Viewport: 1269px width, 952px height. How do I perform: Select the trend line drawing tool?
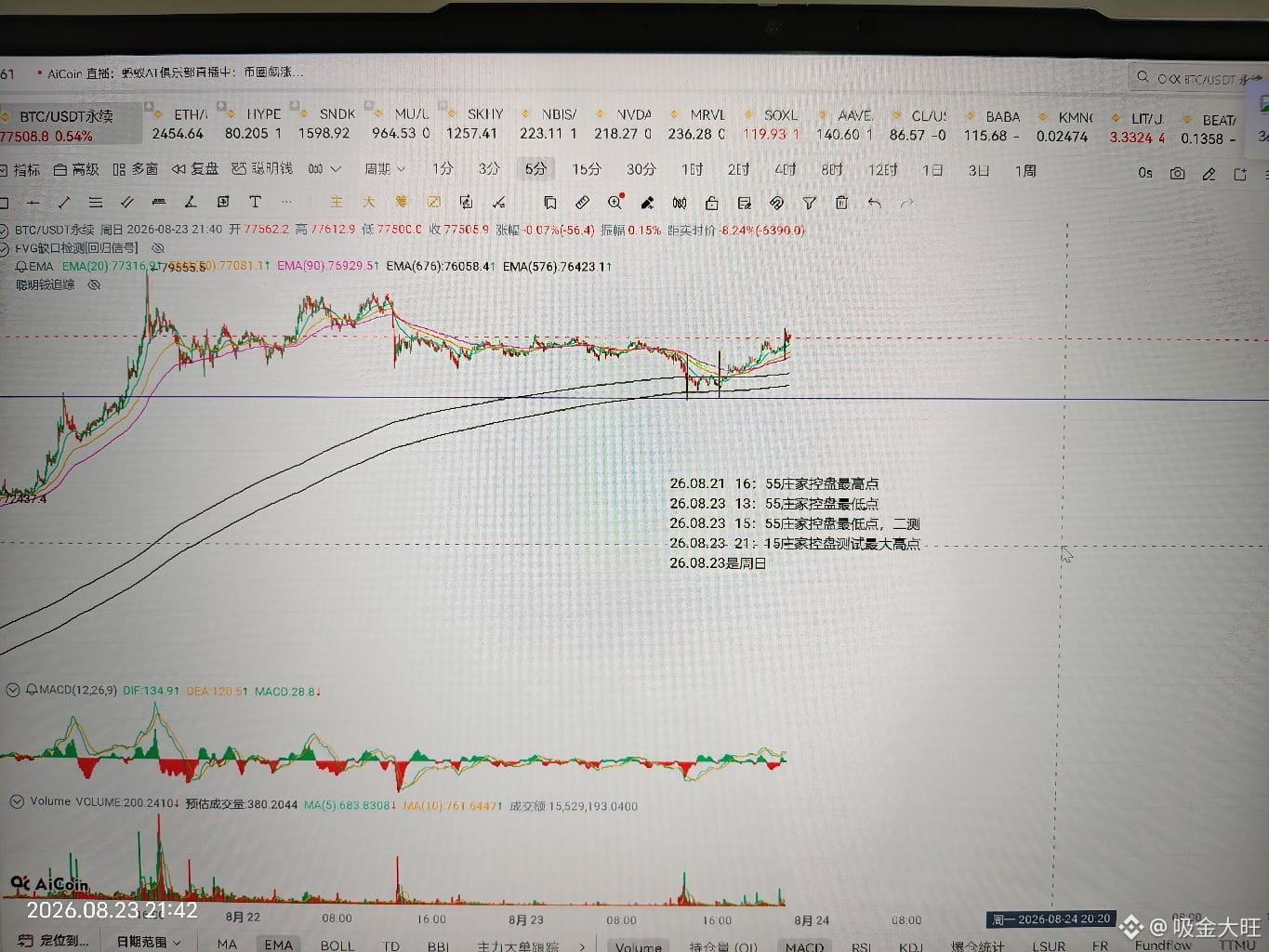(x=64, y=202)
